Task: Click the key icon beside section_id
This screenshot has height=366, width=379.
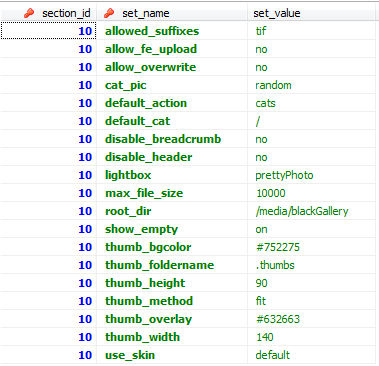Action: [29, 13]
